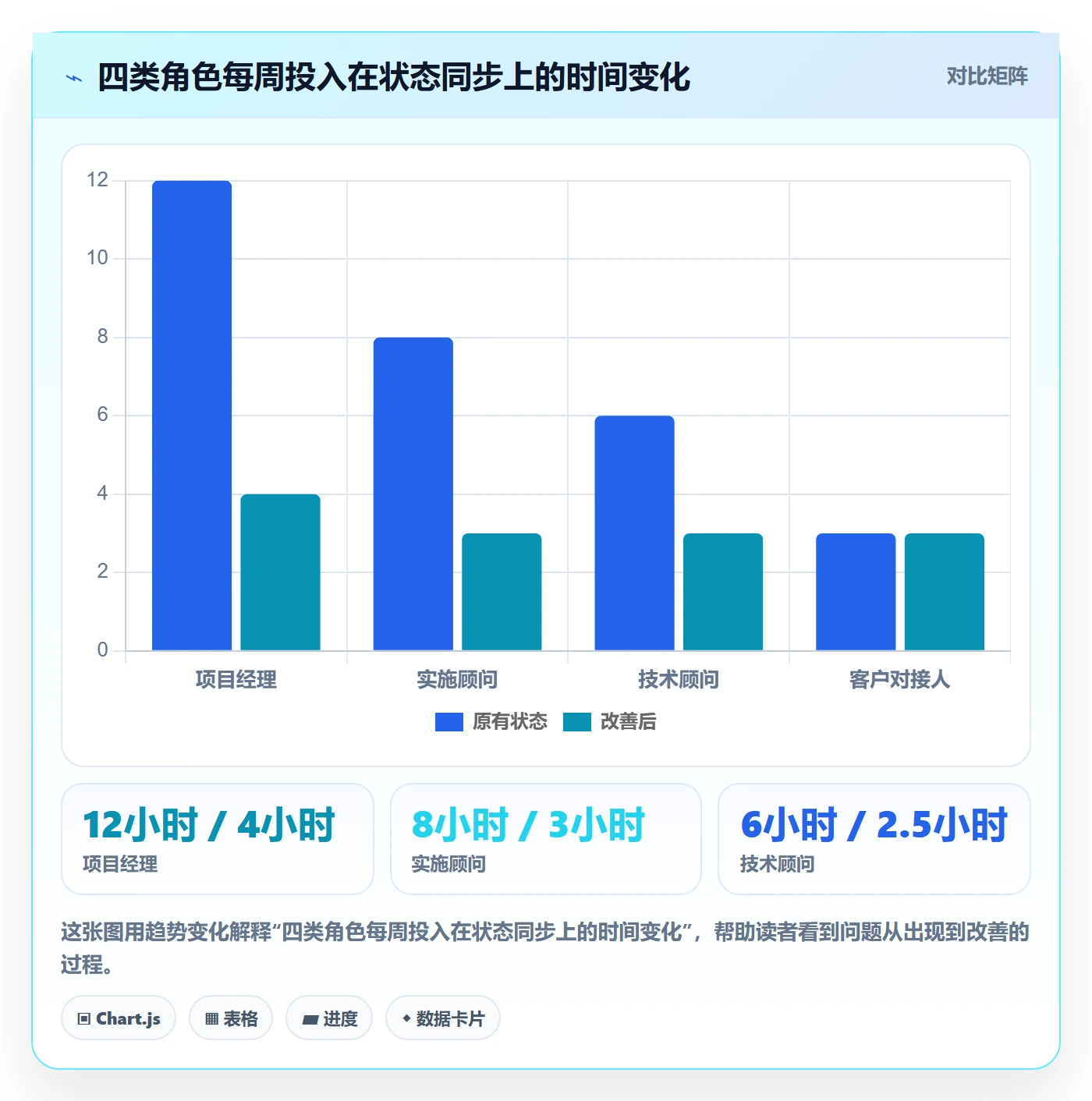This screenshot has height=1101, width=1092.
Task: Click the 项目经理 x-axis label
Action: click(x=236, y=680)
